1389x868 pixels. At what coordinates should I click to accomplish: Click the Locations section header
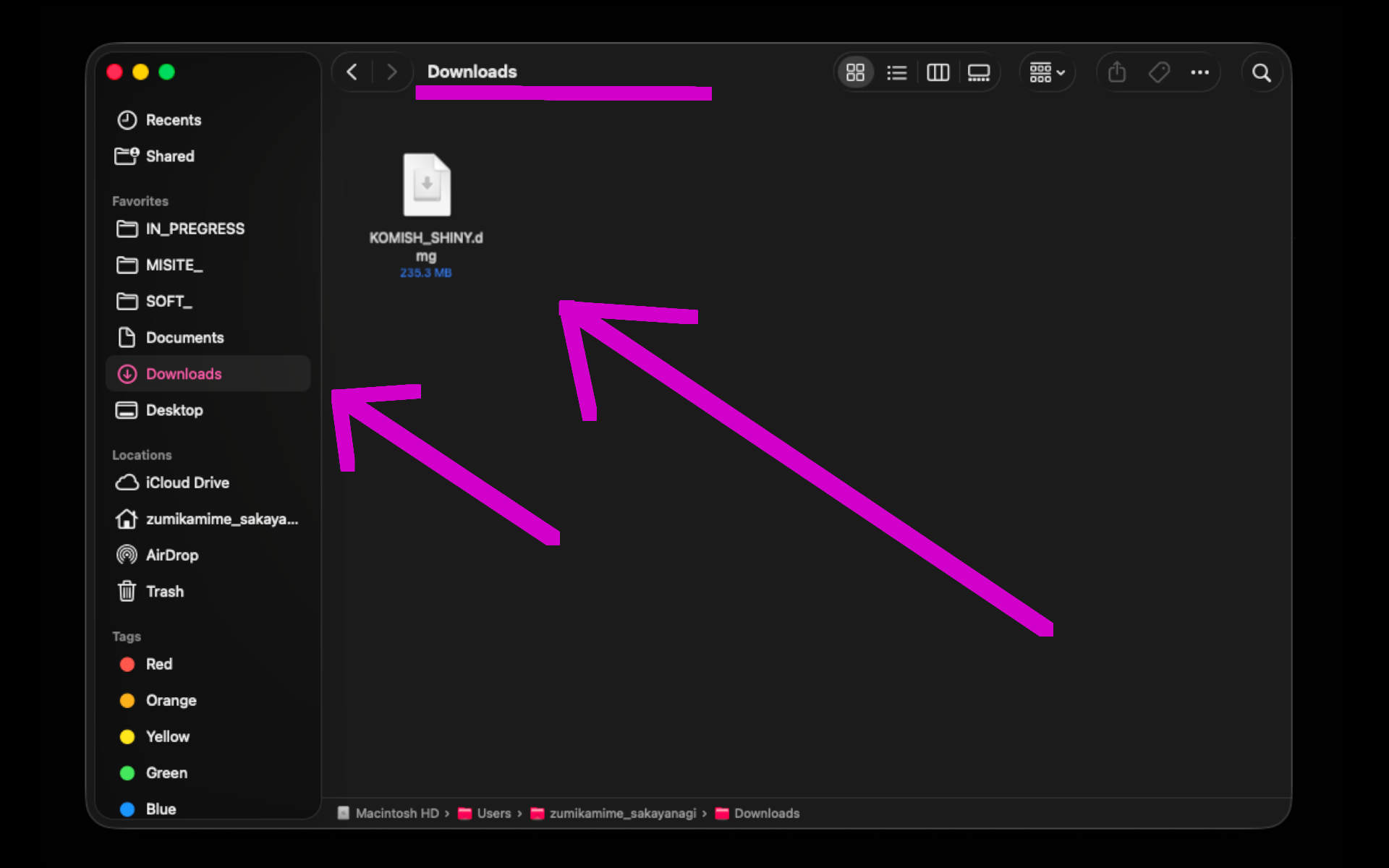click(x=142, y=455)
